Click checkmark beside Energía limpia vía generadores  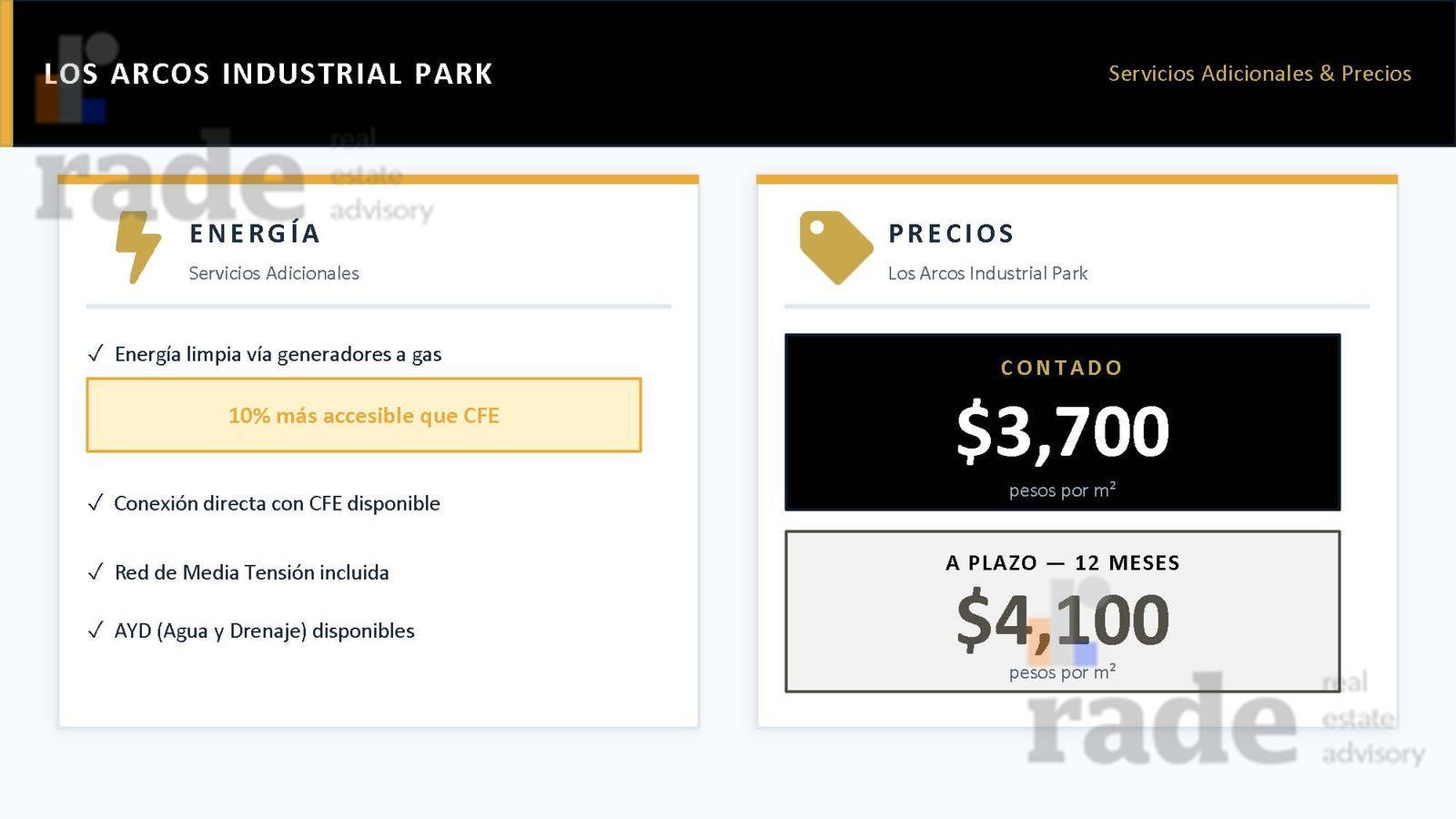[96, 354]
